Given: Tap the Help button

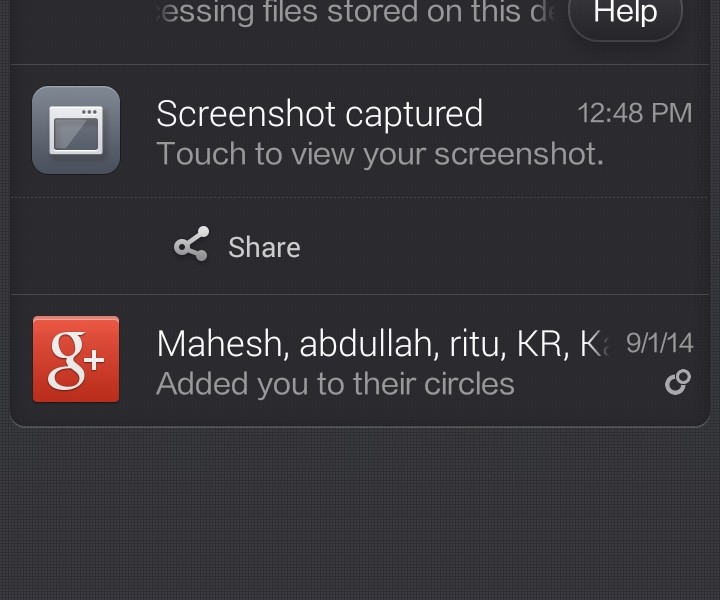Looking at the screenshot, I should pos(625,14).
